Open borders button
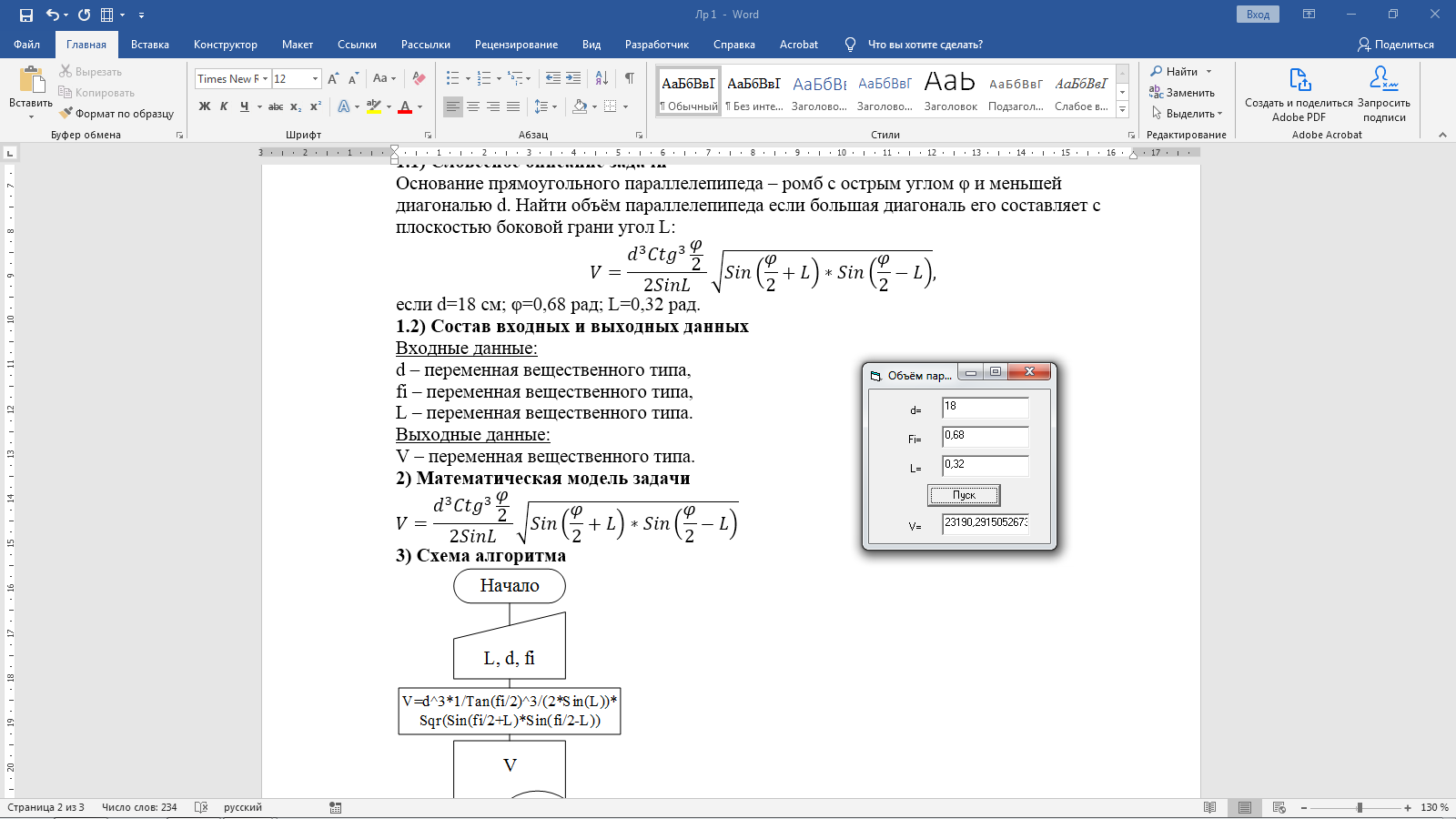Image resolution: width=1456 pixels, height=819 pixels. coord(611,106)
